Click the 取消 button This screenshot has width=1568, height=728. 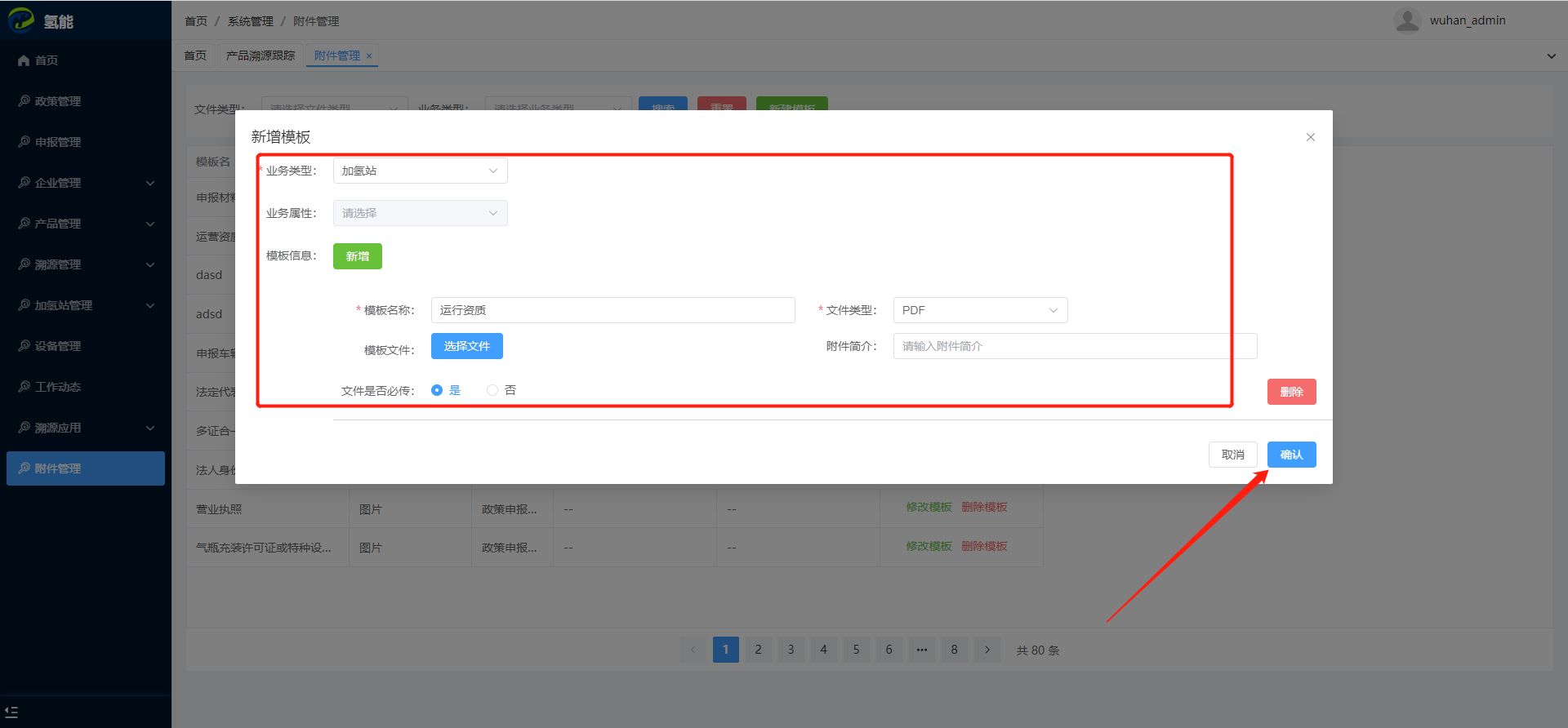[x=1233, y=455]
